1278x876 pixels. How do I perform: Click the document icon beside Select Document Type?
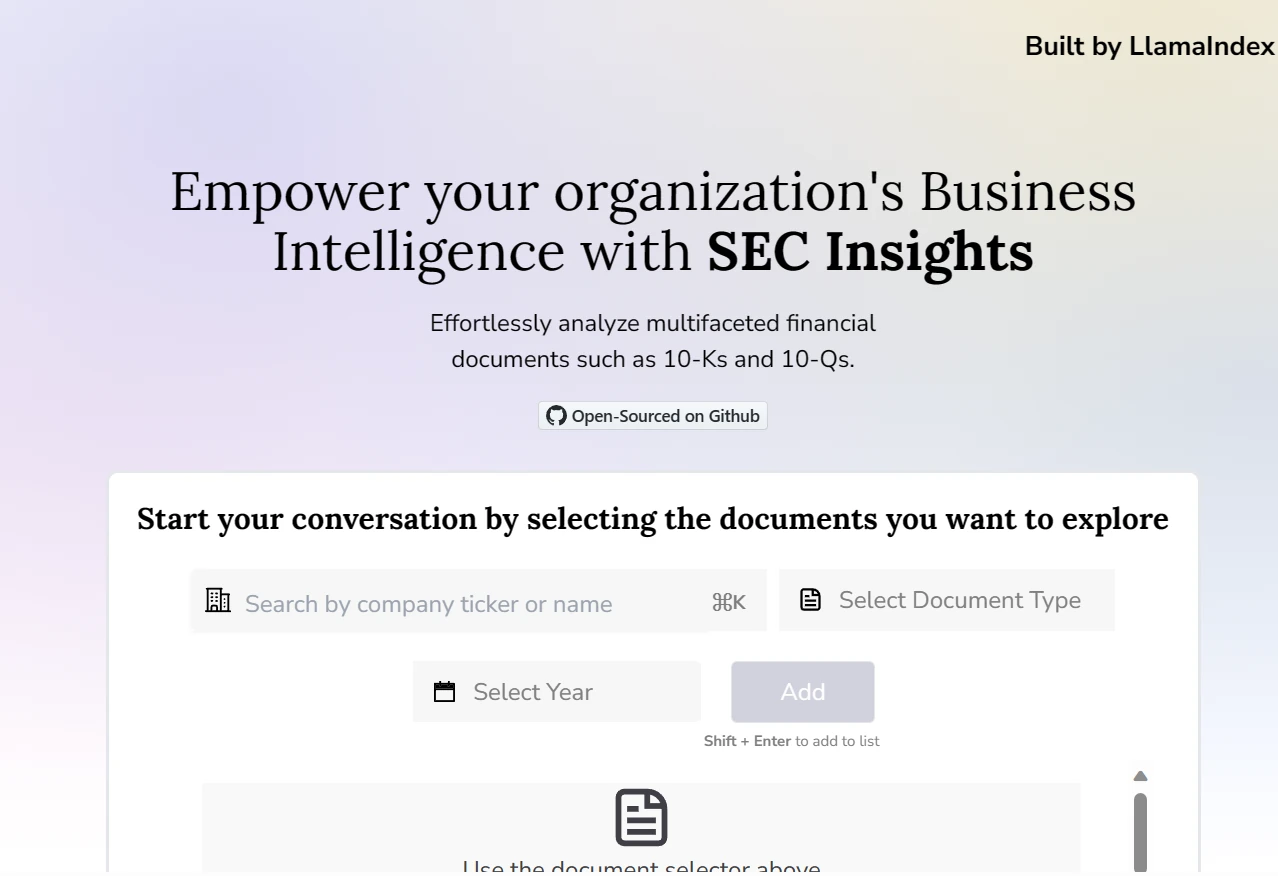(810, 600)
